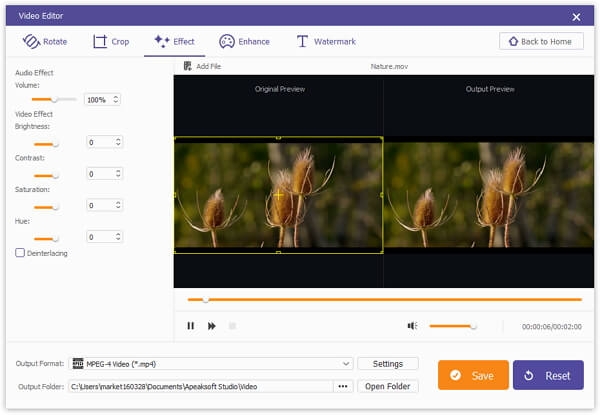Browse output folder with ellipsis button

343,386
